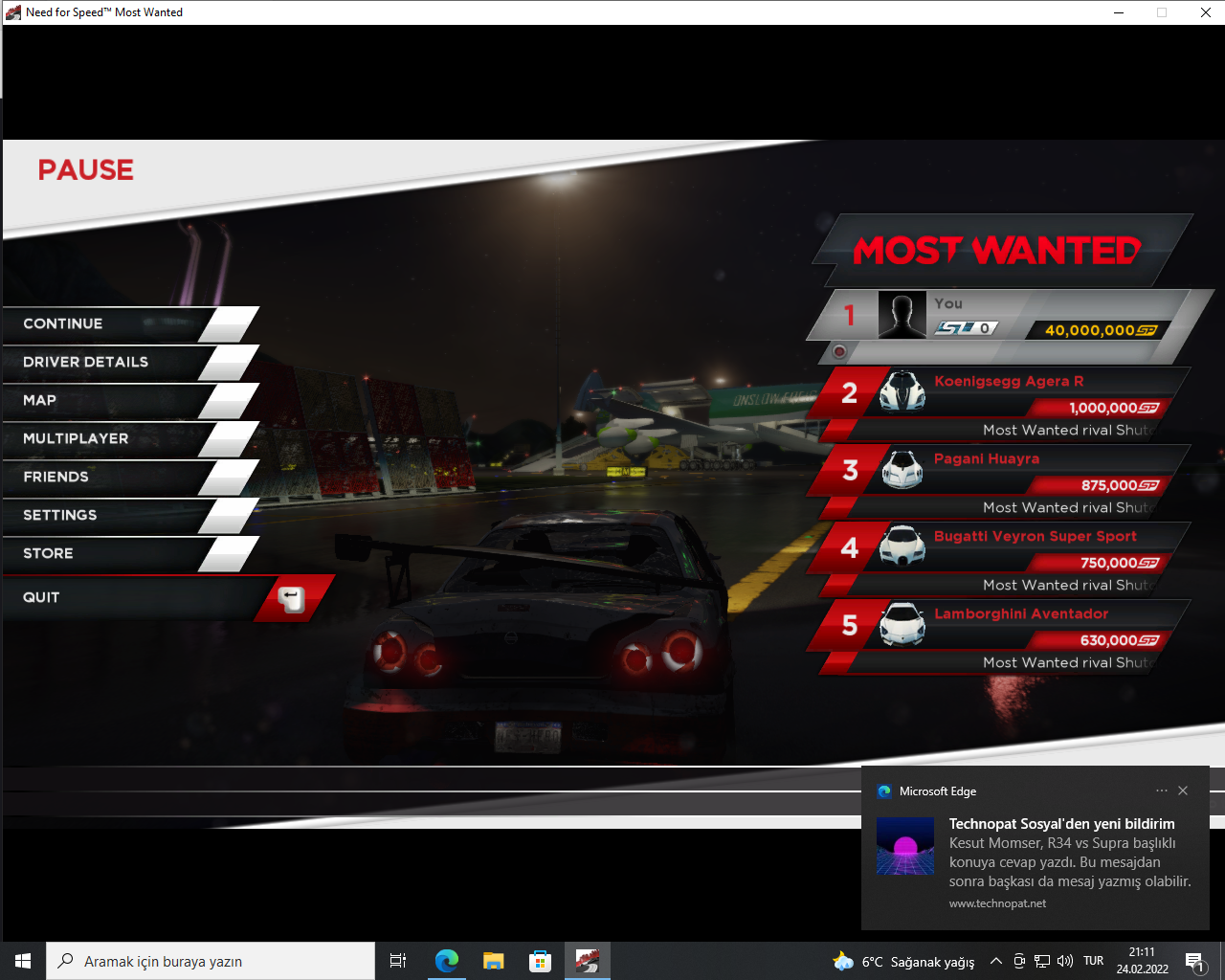The width and height of the screenshot is (1225, 980).
Task: Click your driver avatar silhouette
Action: pos(902,315)
